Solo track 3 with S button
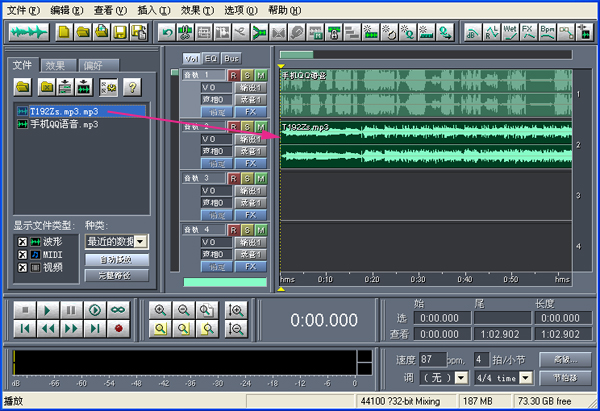The image size is (600, 411). 248,178
